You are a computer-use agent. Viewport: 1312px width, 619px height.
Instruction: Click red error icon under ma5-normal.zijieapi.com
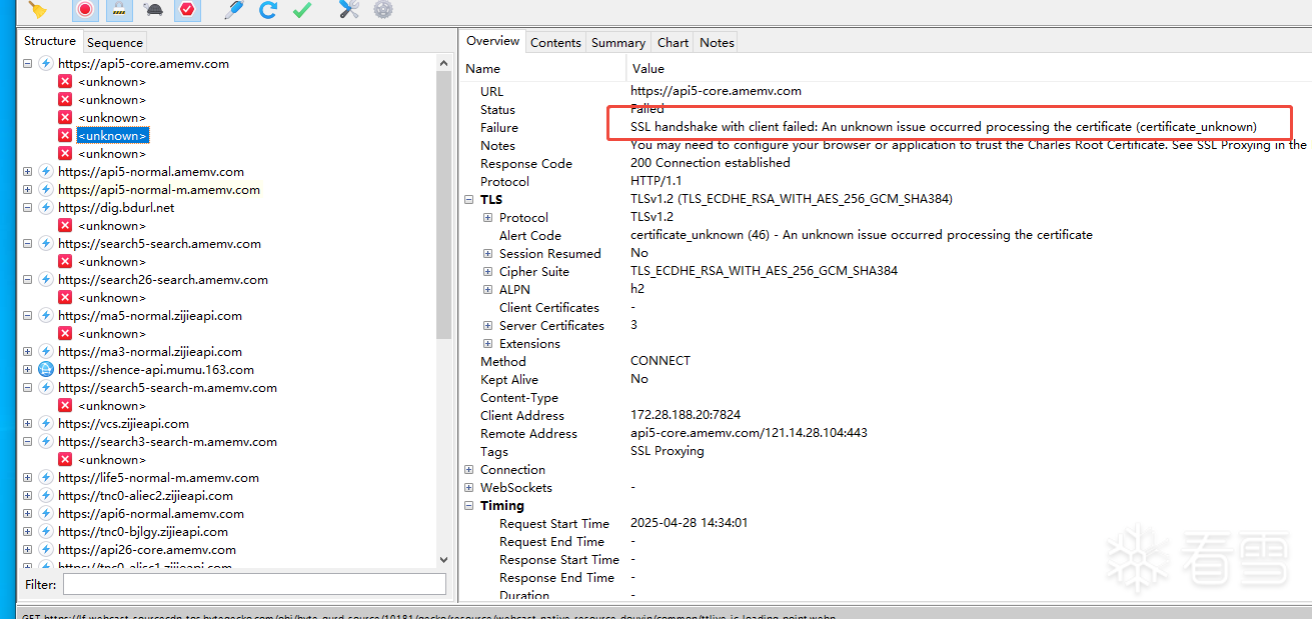click(65, 333)
